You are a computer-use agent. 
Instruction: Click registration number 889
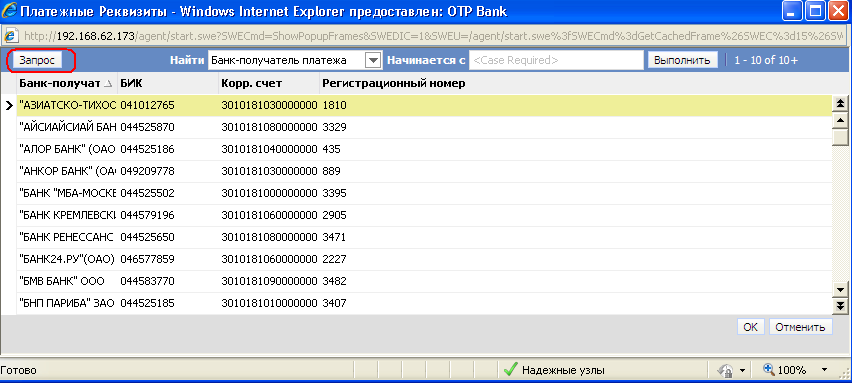(331, 171)
